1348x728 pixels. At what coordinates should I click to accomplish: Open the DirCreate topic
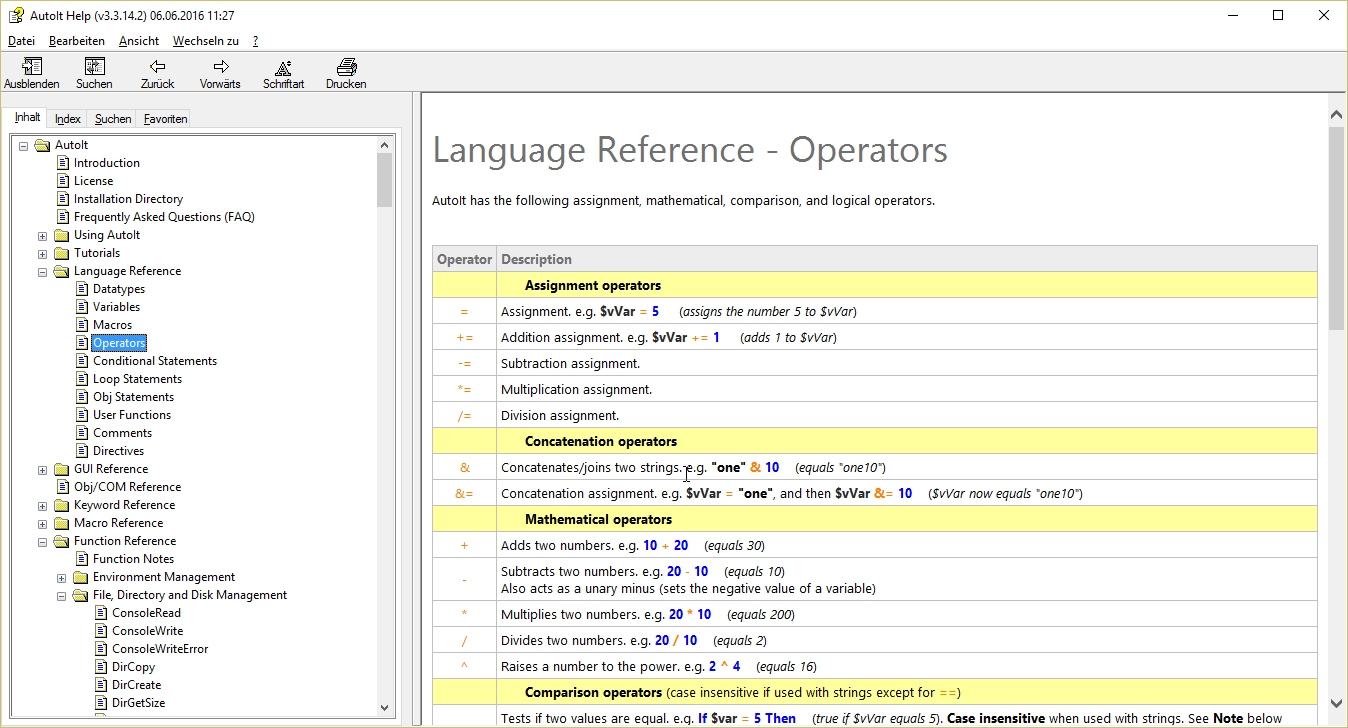coord(136,685)
